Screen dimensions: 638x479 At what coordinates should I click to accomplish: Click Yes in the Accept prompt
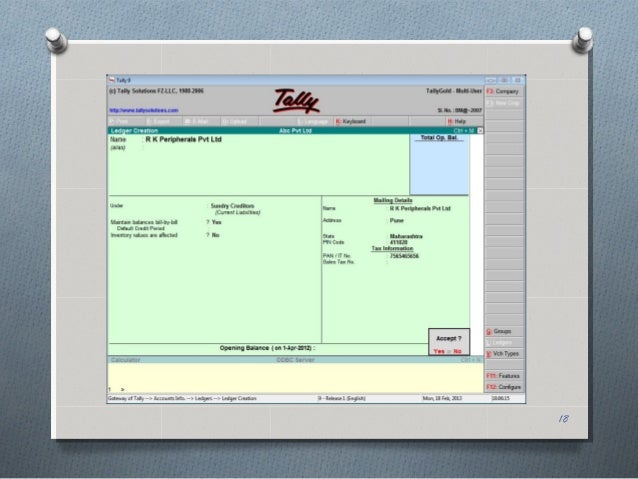(x=439, y=351)
